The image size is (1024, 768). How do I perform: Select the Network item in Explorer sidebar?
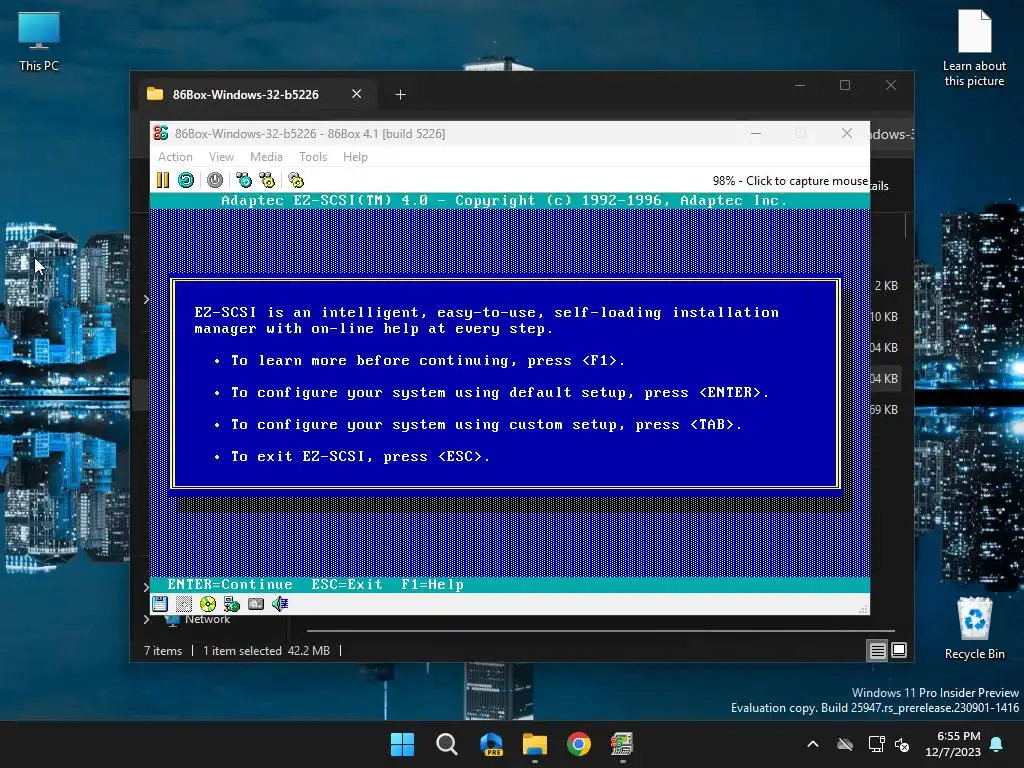[x=207, y=619]
